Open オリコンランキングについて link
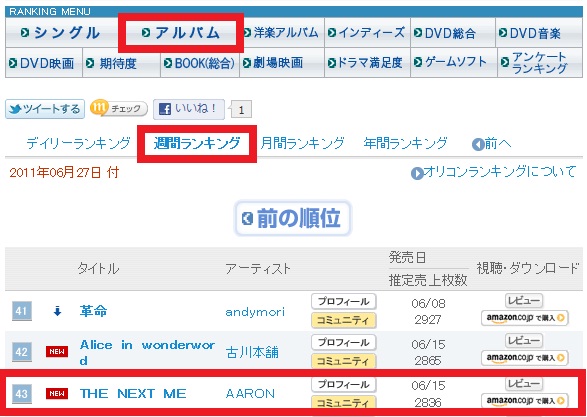The height and width of the screenshot is (417, 587). (493, 172)
